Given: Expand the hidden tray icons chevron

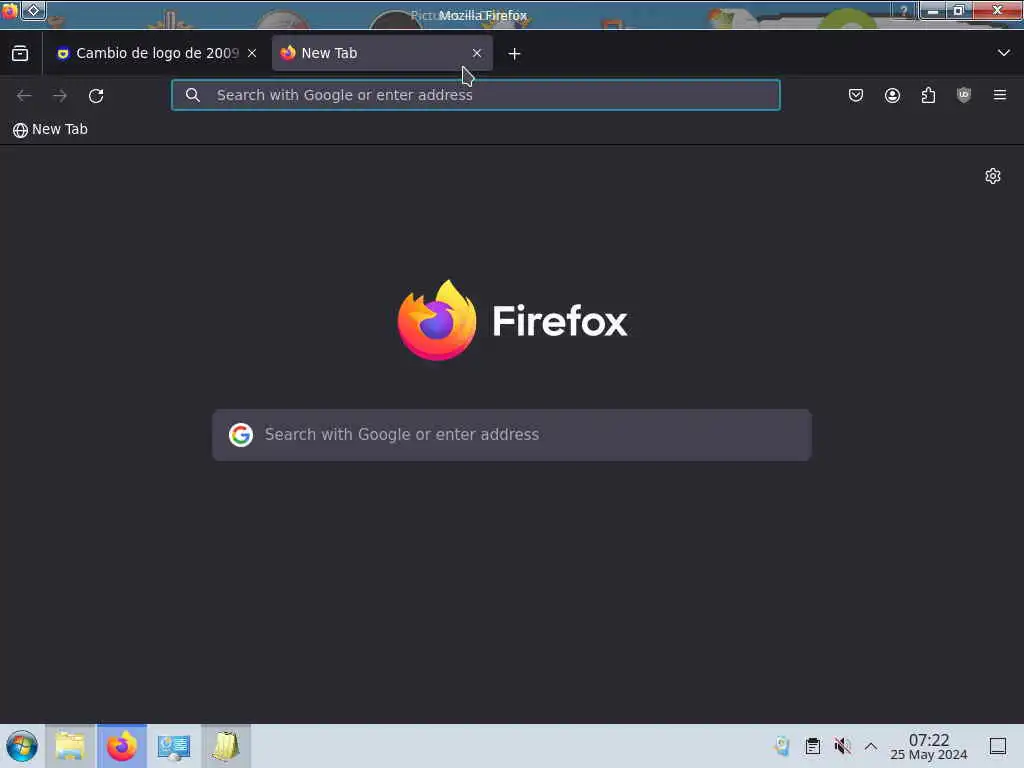Looking at the screenshot, I should click(871, 746).
